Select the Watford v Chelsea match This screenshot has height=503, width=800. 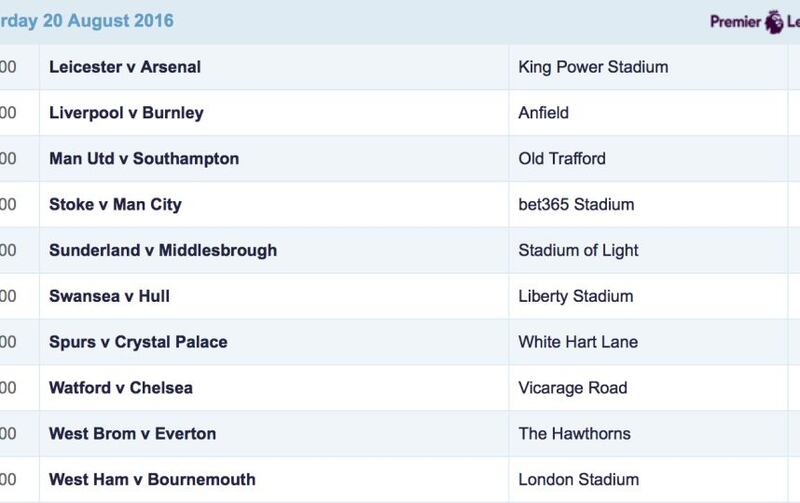[x=121, y=388]
